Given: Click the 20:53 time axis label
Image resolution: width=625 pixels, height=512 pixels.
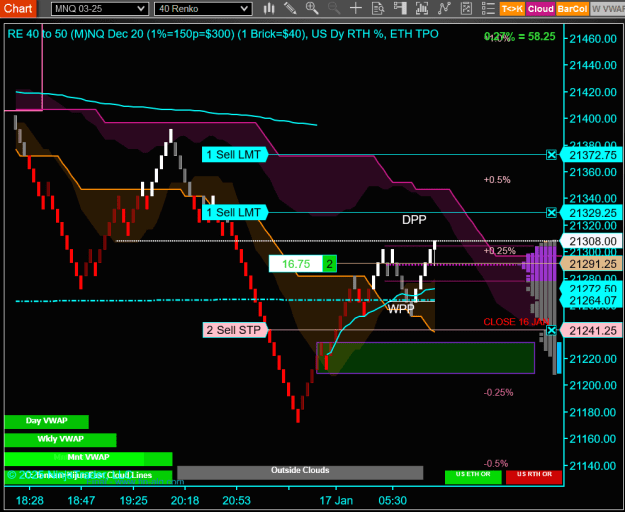Looking at the screenshot, I should tap(236, 500).
